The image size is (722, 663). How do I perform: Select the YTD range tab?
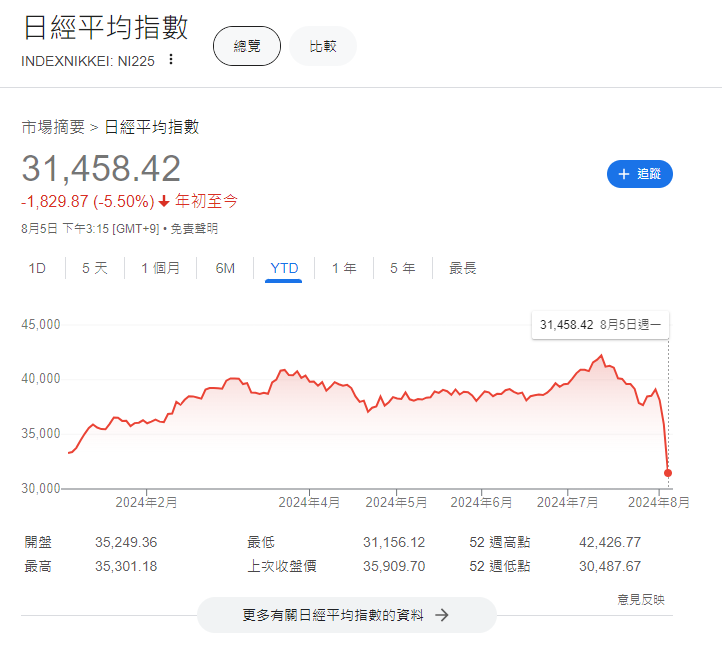pos(284,268)
